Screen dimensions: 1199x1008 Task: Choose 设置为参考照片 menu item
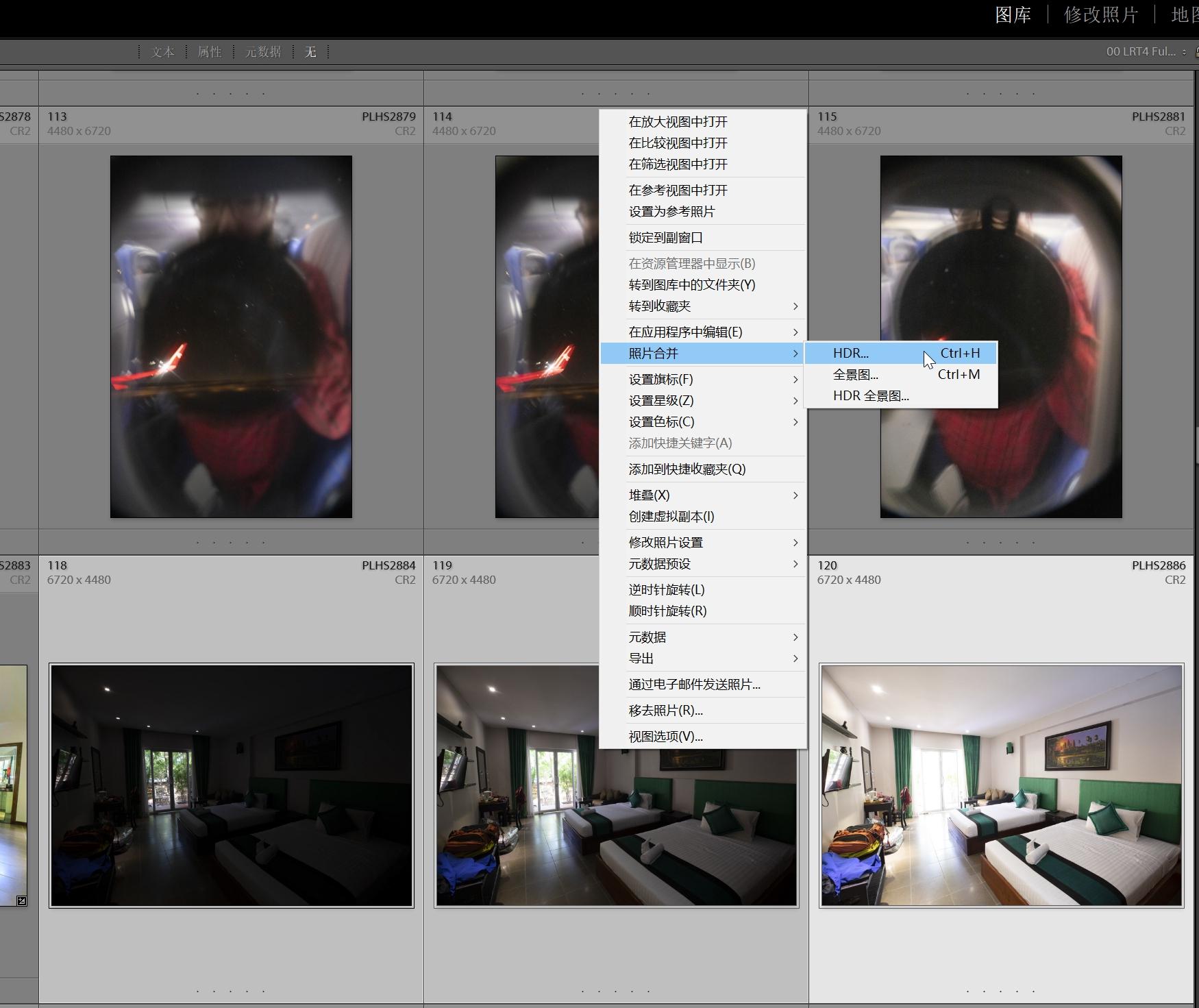click(703, 211)
